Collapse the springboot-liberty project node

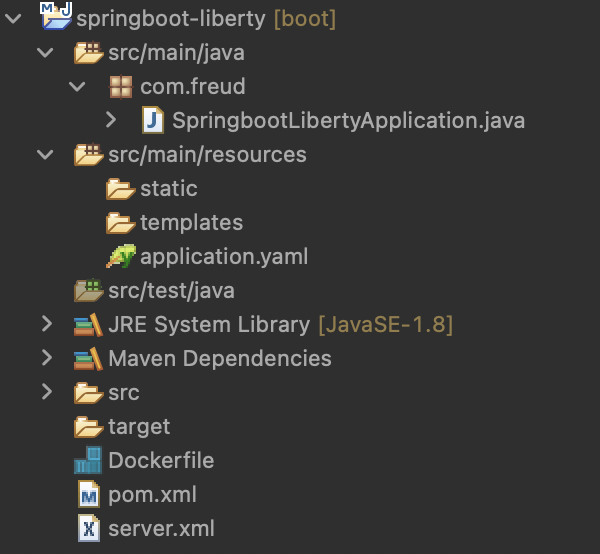[x=13, y=18]
